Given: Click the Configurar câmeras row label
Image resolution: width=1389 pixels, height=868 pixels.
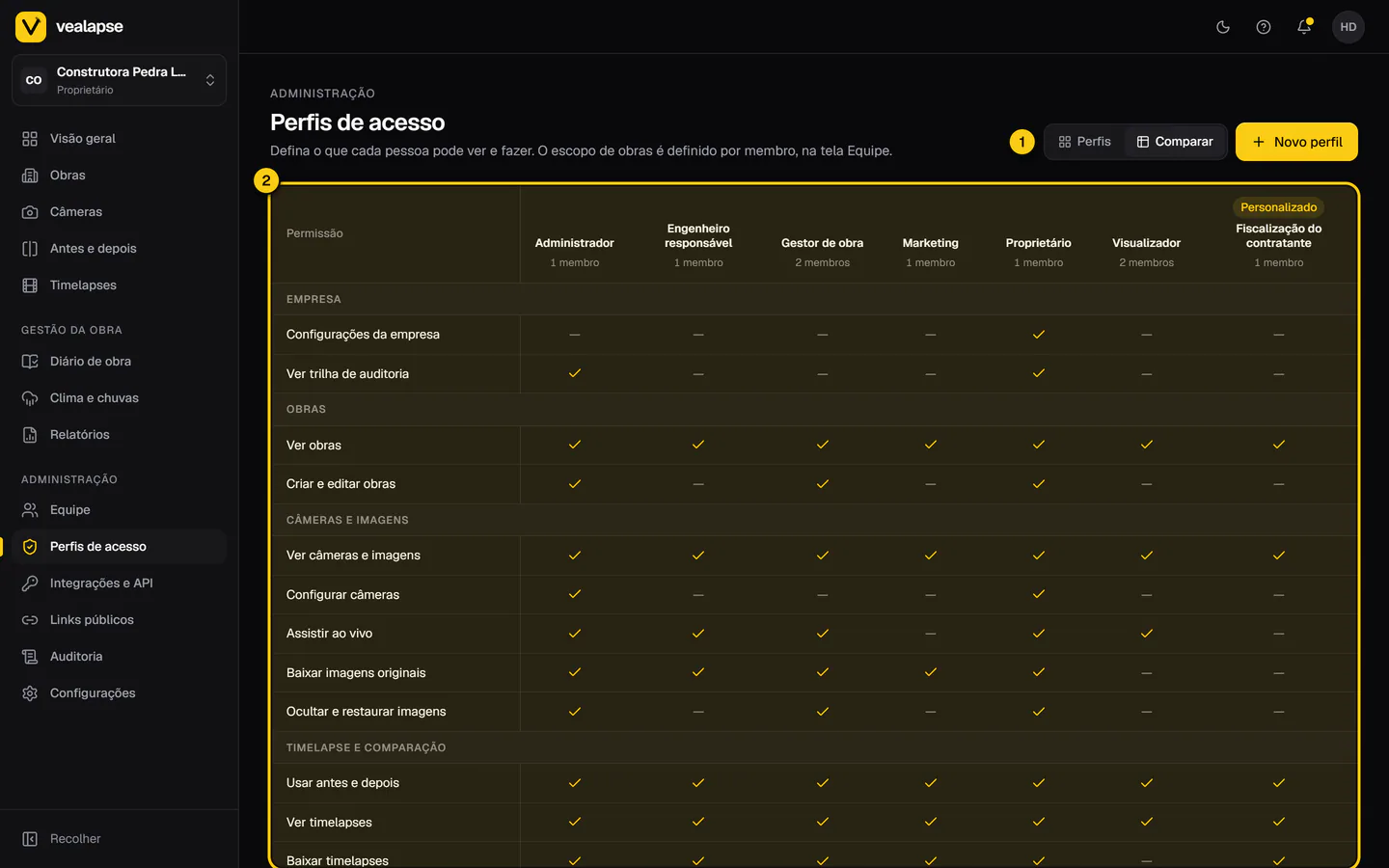Looking at the screenshot, I should (342, 595).
